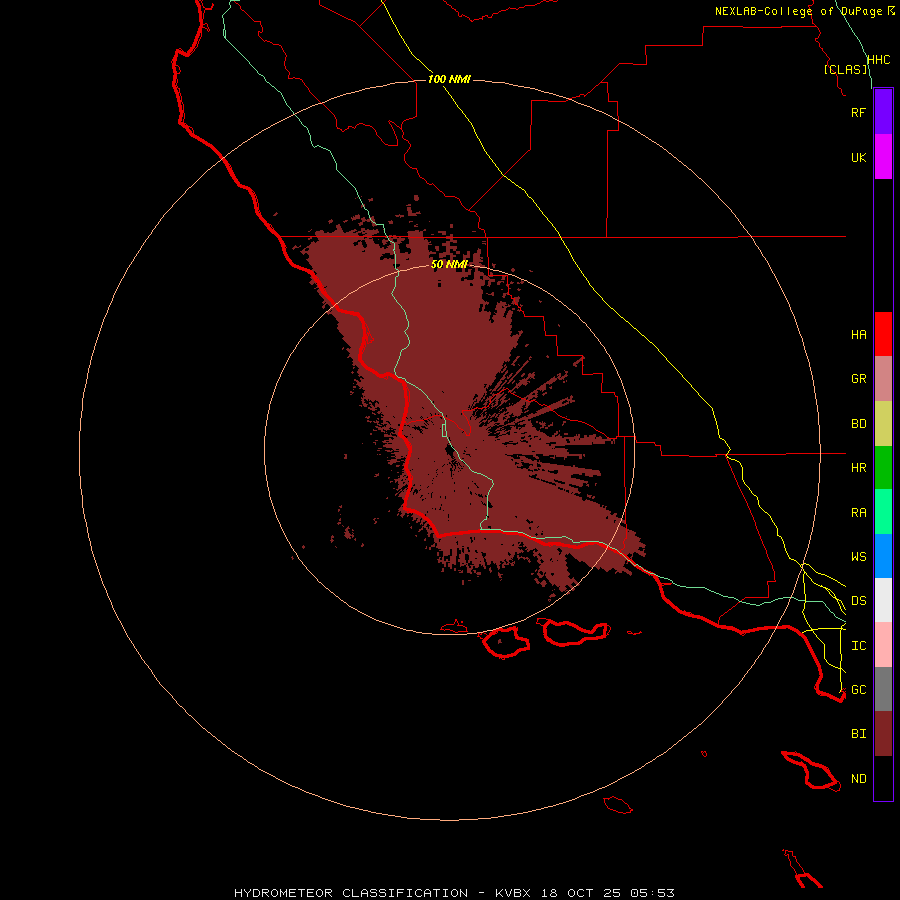Screen dimensions: 900x900
Task: Click the UK legend label
Action: pyautogui.click(x=858, y=157)
